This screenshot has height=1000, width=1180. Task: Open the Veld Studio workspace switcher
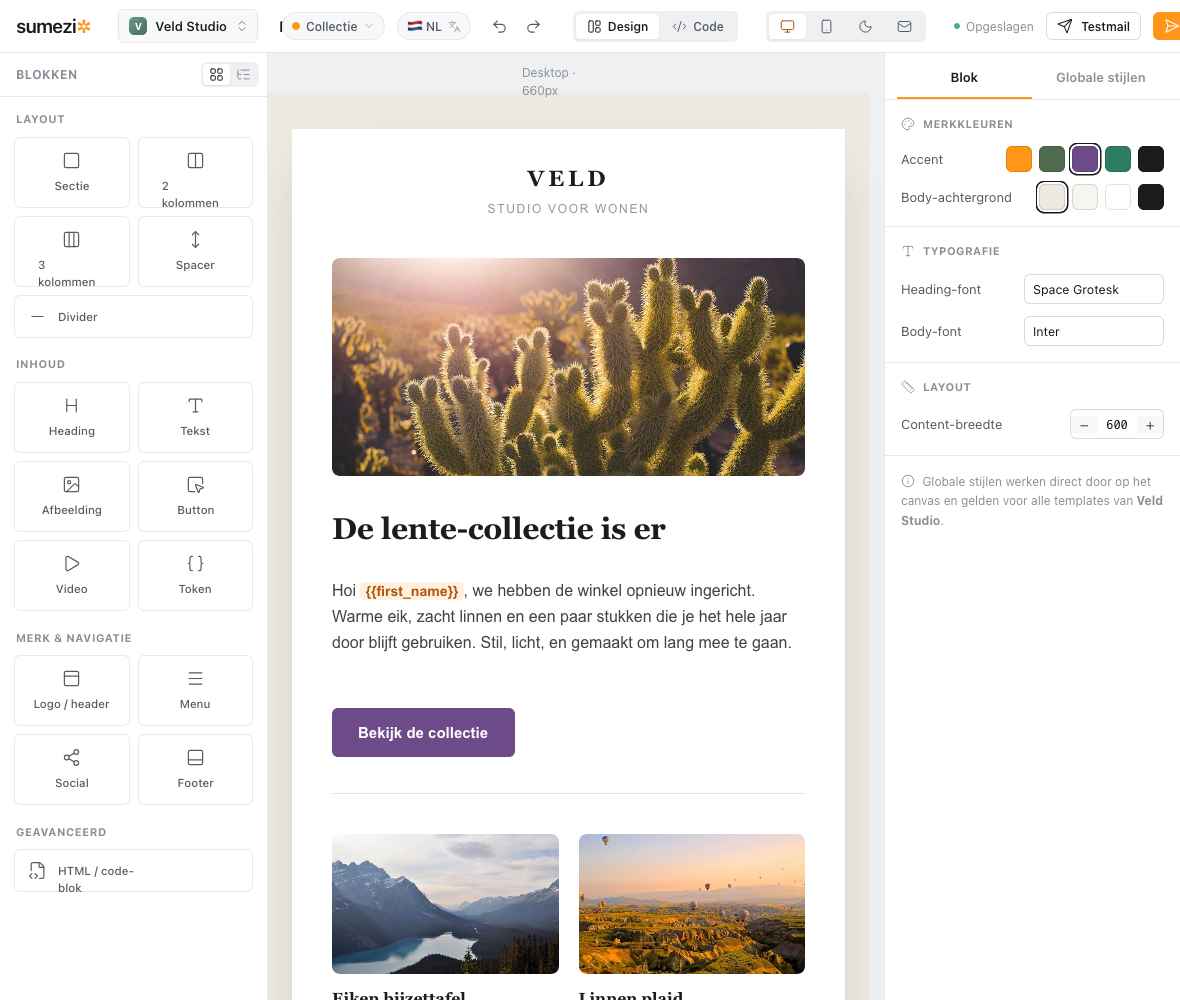[x=188, y=26]
